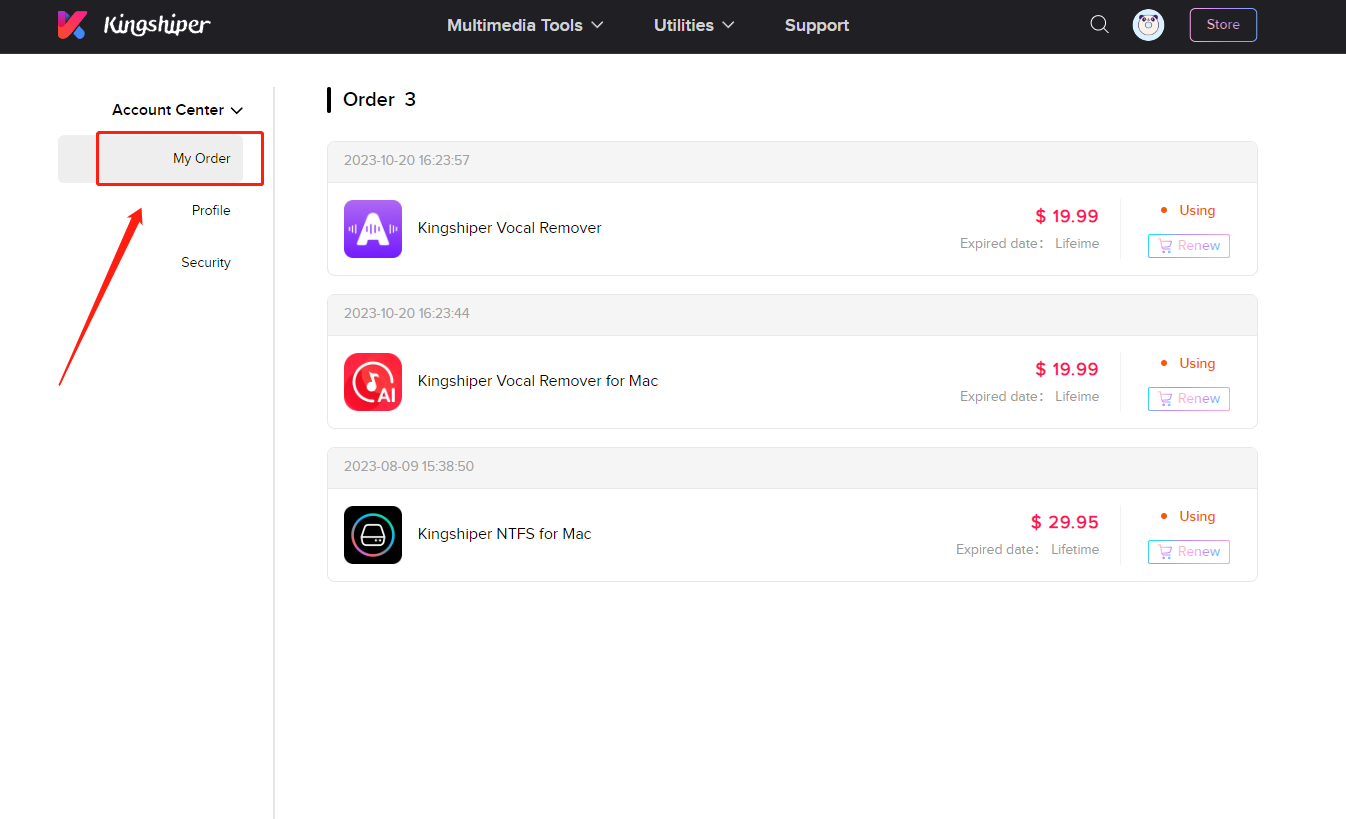
Task: Open Security settings in the sidebar
Action: pos(206,262)
